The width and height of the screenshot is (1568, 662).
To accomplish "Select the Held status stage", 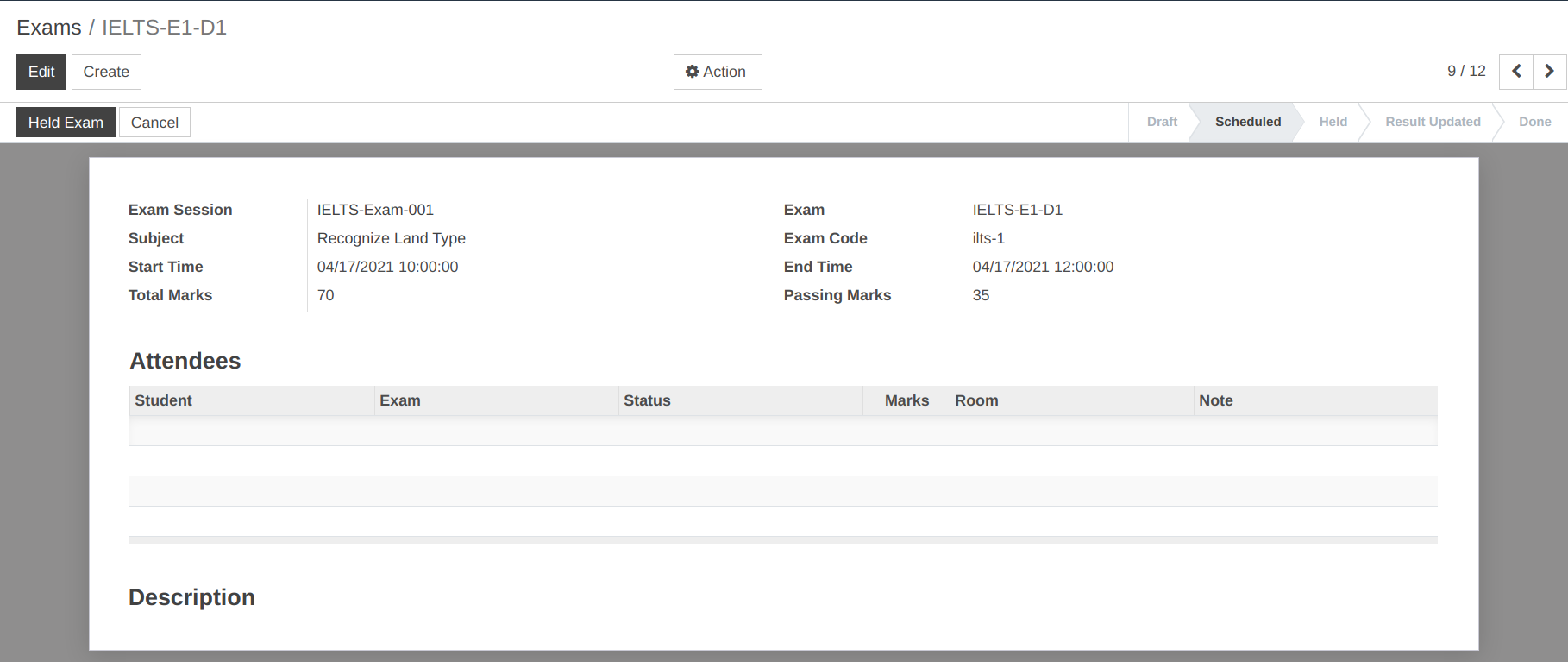I will (x=1333, y=122).
